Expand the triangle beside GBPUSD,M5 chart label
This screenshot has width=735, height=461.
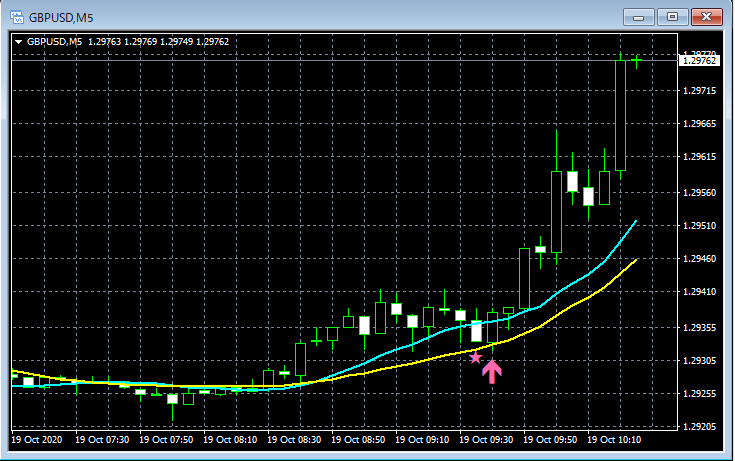click(18, 42)
